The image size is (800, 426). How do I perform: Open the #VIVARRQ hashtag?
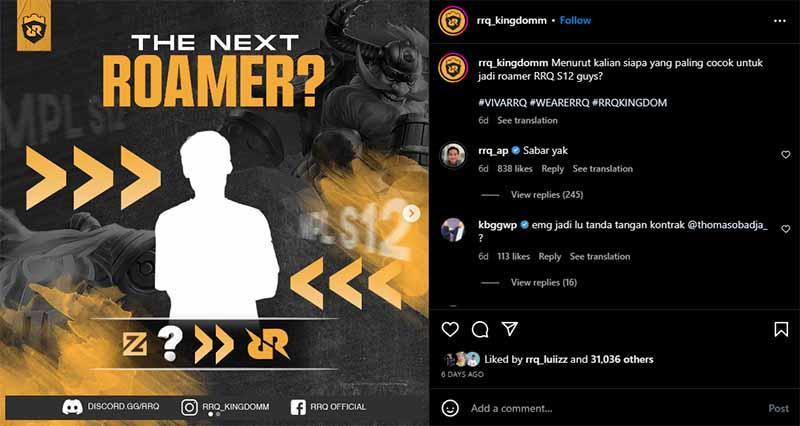[x=502, y=103]
